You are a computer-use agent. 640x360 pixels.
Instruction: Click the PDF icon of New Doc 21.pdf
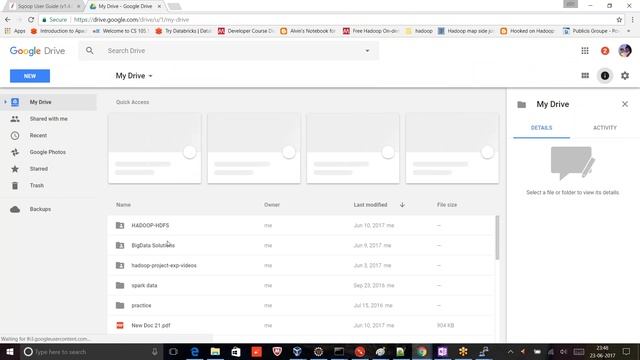(120, 325)
